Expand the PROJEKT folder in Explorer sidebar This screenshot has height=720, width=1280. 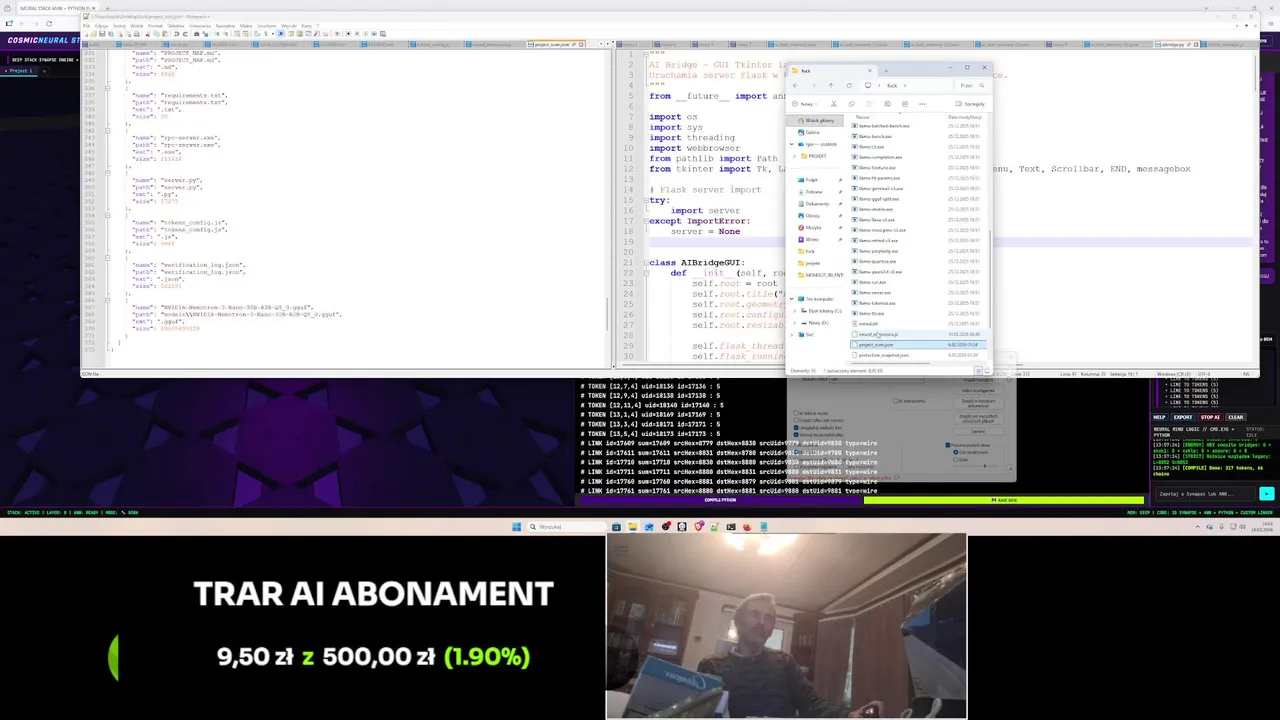point(794,156)
